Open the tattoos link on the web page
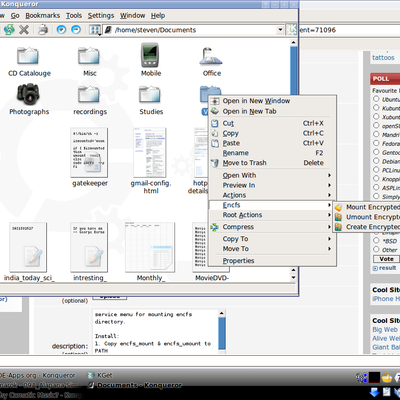 coord(383,57)
